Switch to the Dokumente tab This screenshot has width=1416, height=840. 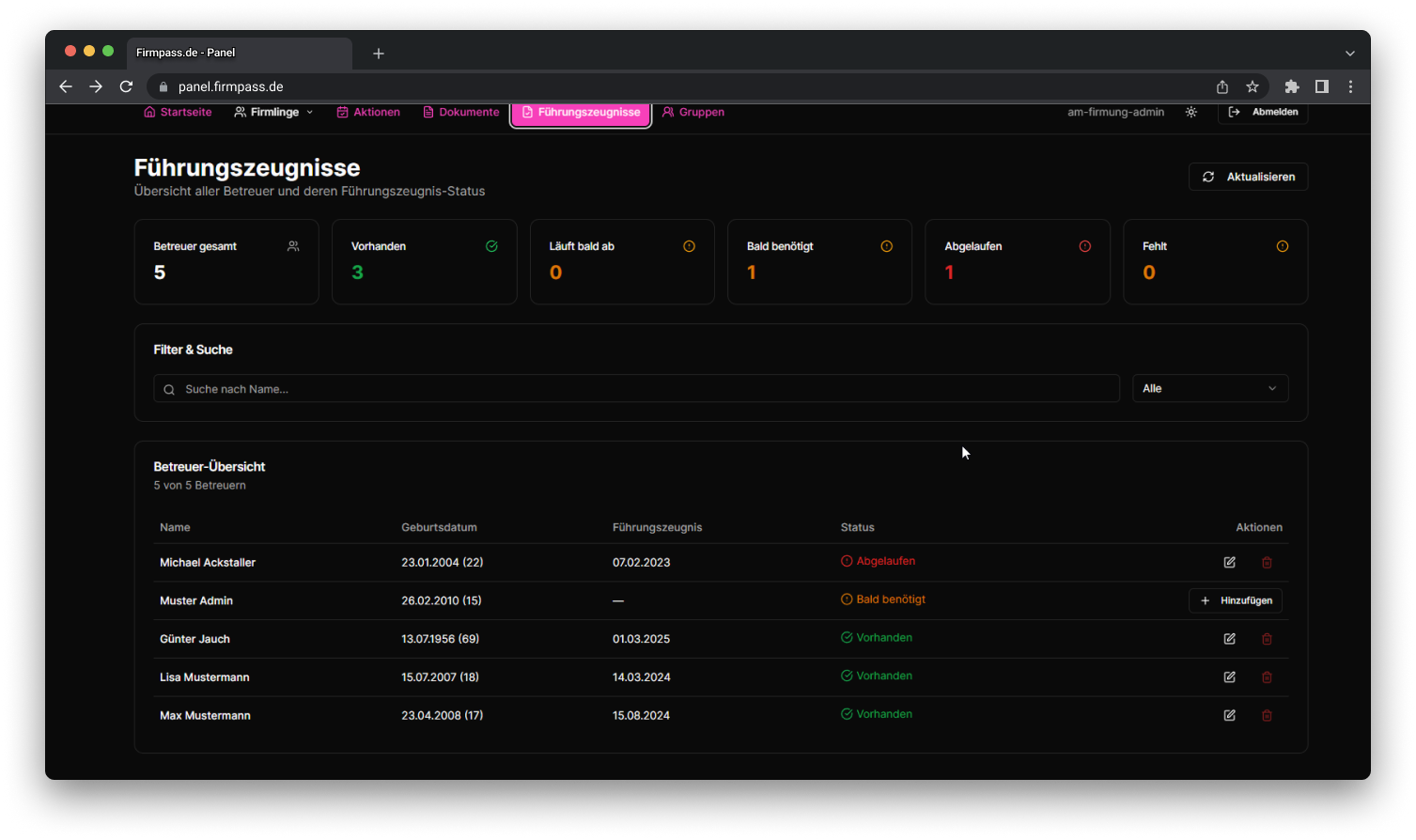[461, 111]
